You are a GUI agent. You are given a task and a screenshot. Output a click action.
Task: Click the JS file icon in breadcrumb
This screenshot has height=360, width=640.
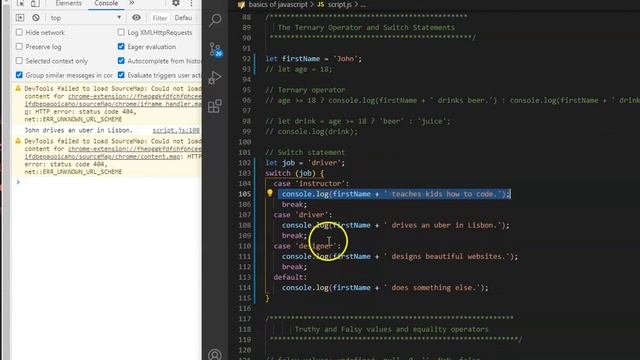pyautogui.click(x=321, y=4)
